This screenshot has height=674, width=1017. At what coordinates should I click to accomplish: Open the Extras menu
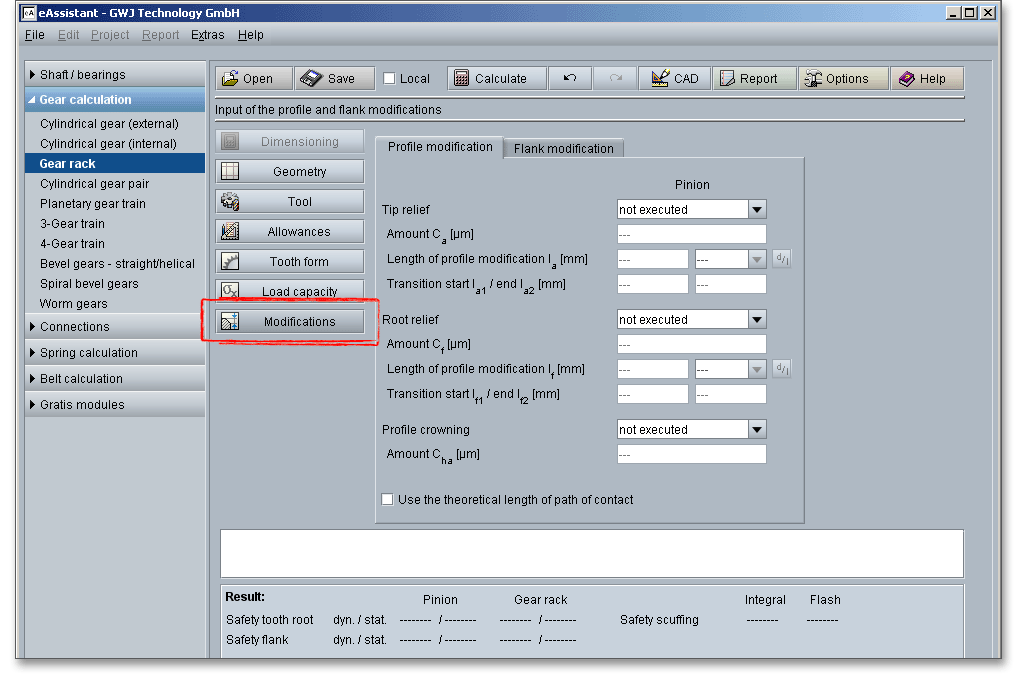click(x=207, y=35)
